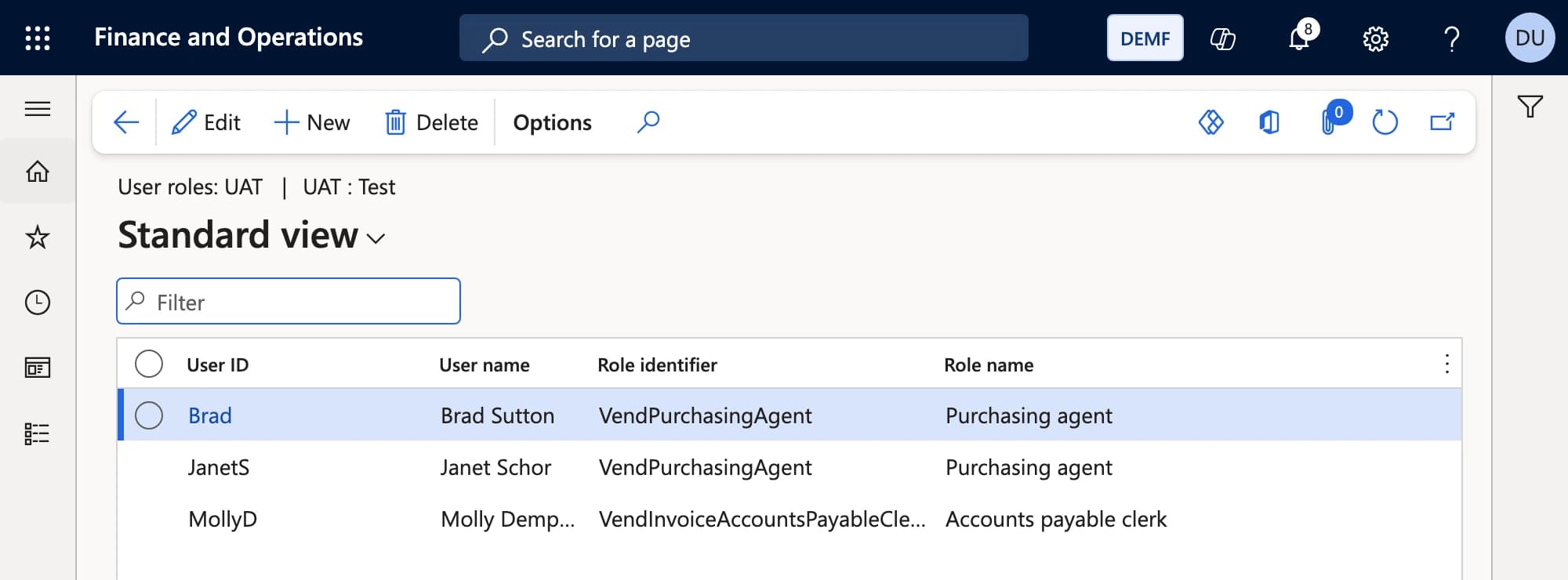Viewport: 1568px width, 580px height.
Task: Sort by User ID column header
Action: [x=217, y=364]
